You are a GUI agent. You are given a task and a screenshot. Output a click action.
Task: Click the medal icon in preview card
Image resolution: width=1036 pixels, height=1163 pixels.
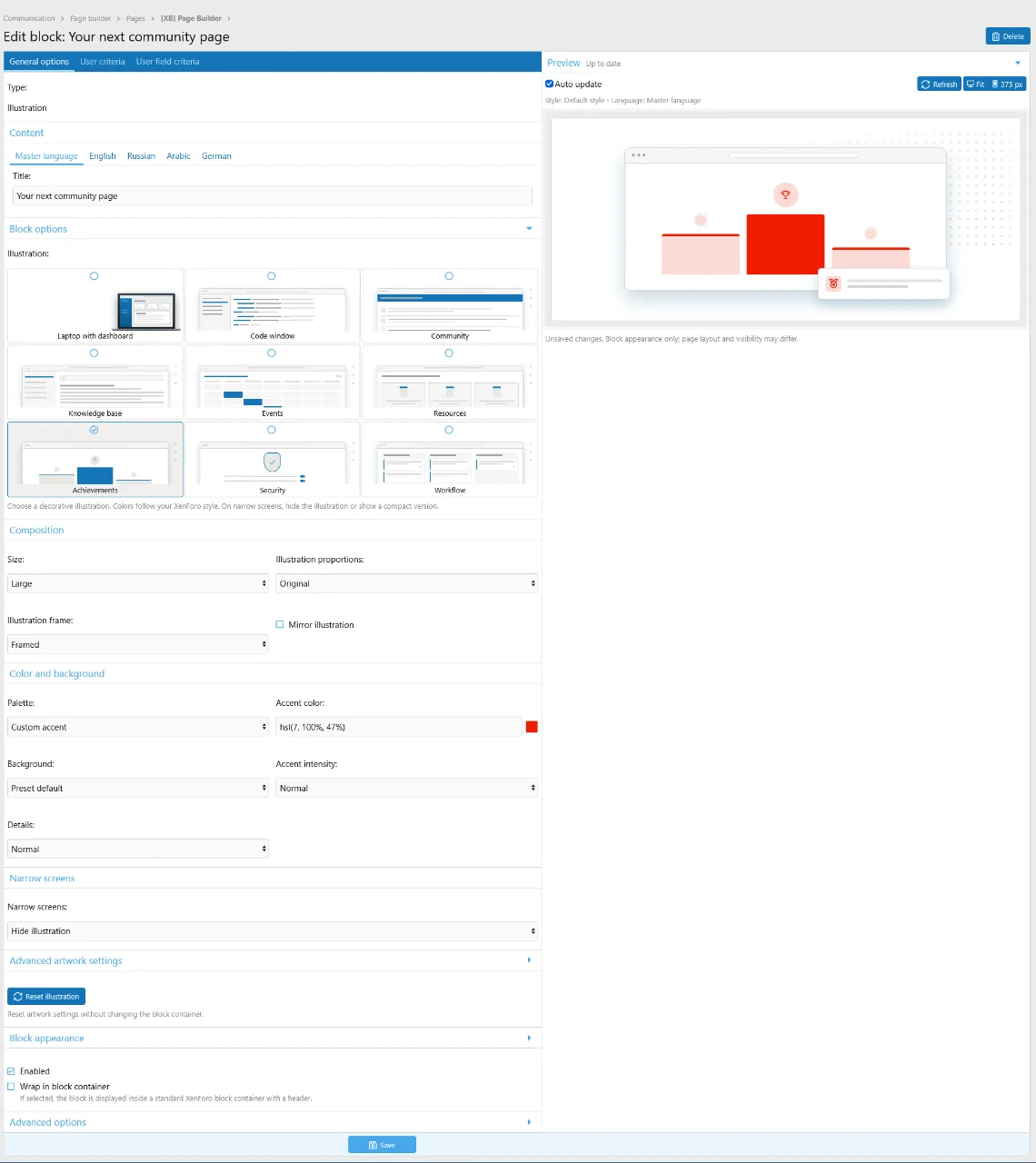tap(833, 283)
